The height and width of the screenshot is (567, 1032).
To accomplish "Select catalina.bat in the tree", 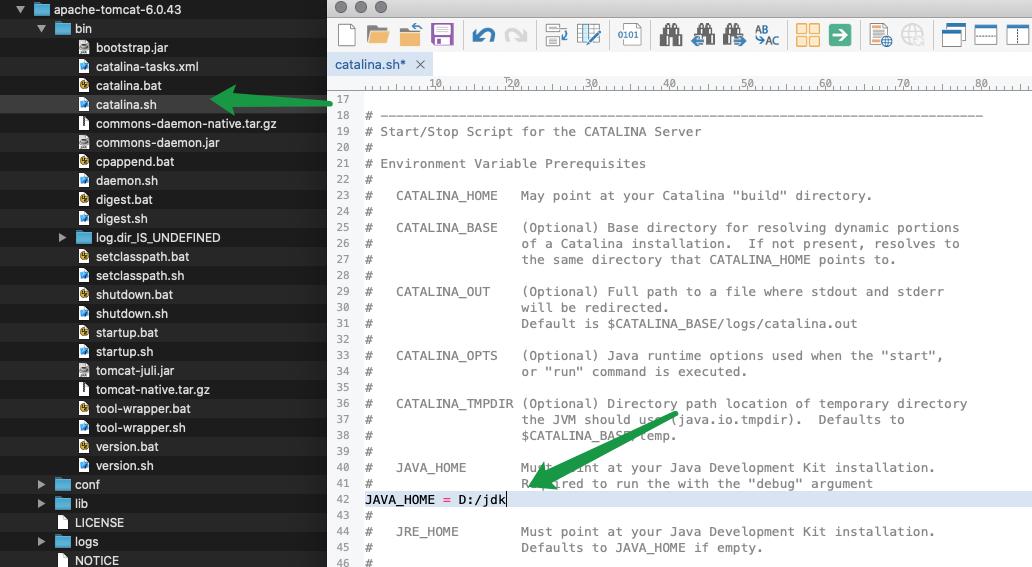I will pyautogui.click(x=128, y=86).
